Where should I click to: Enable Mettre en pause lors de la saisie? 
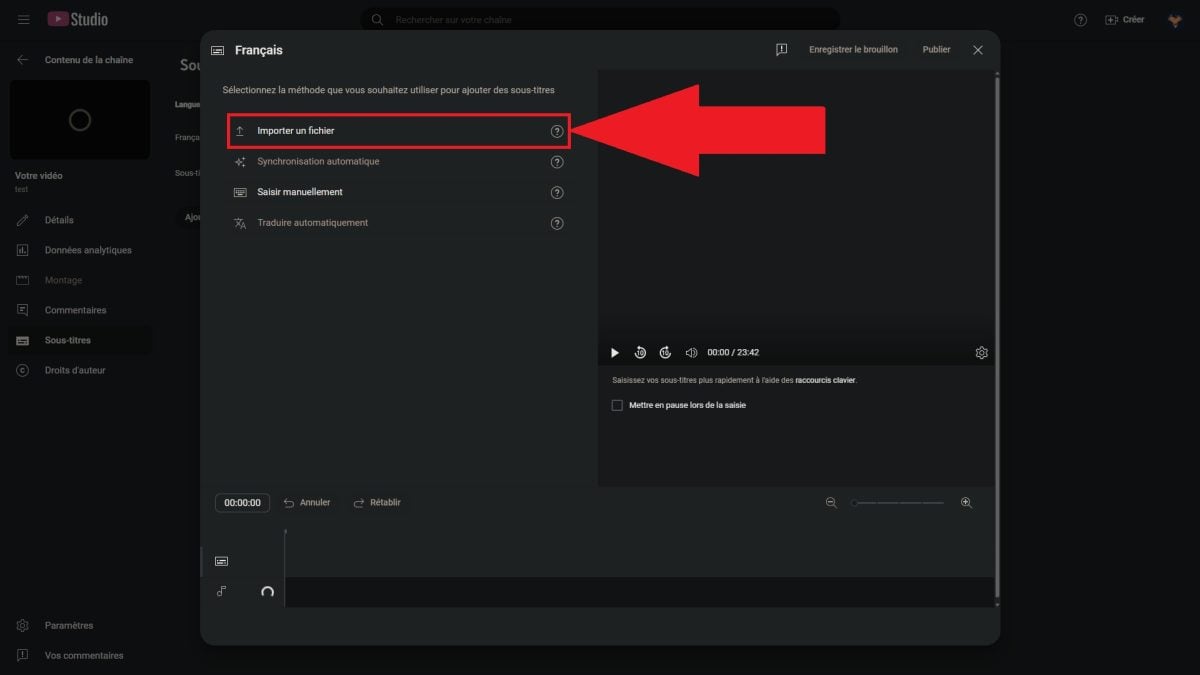(x=617, y=405)
